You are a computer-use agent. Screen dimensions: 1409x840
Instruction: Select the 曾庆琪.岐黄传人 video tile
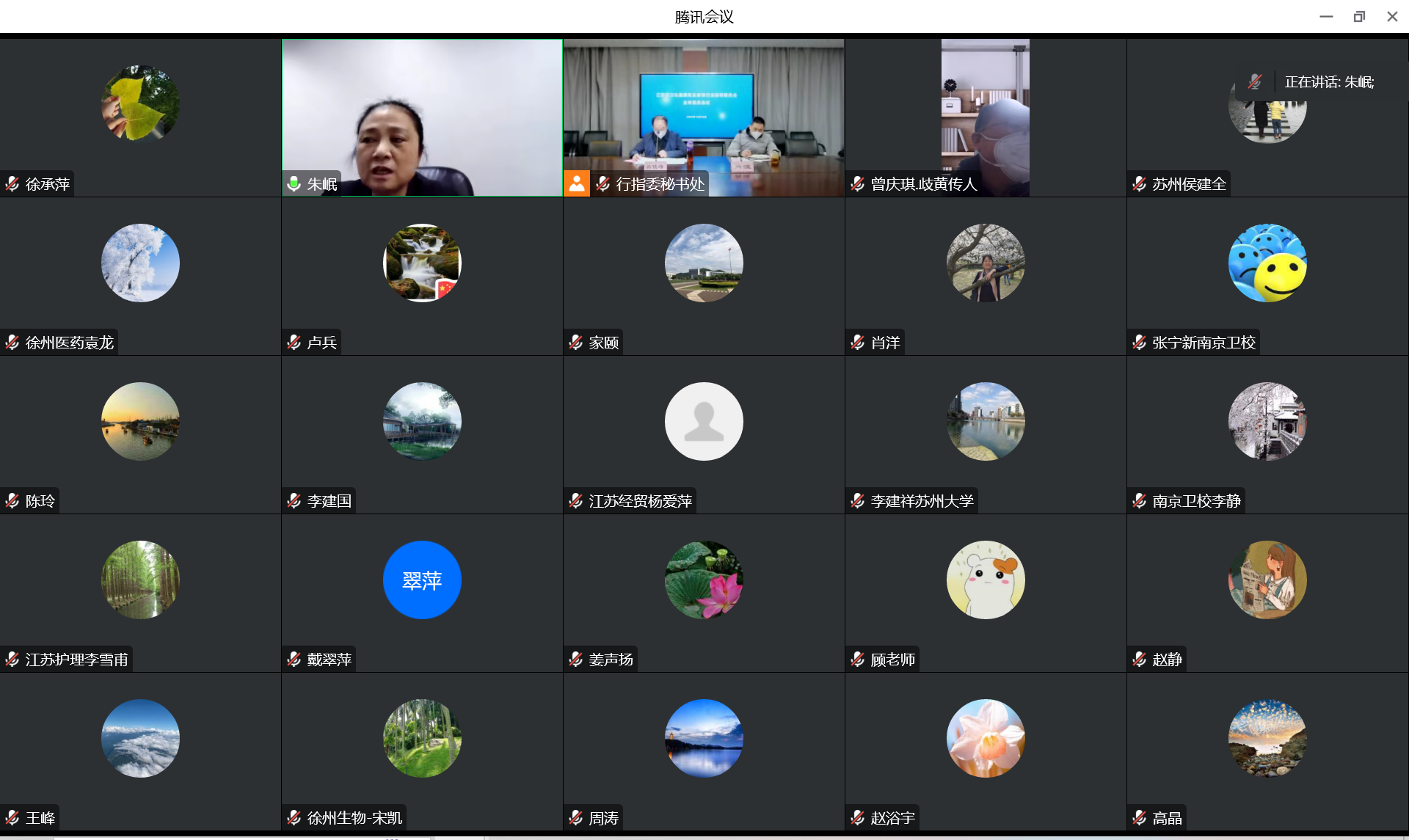pos(986,117)
